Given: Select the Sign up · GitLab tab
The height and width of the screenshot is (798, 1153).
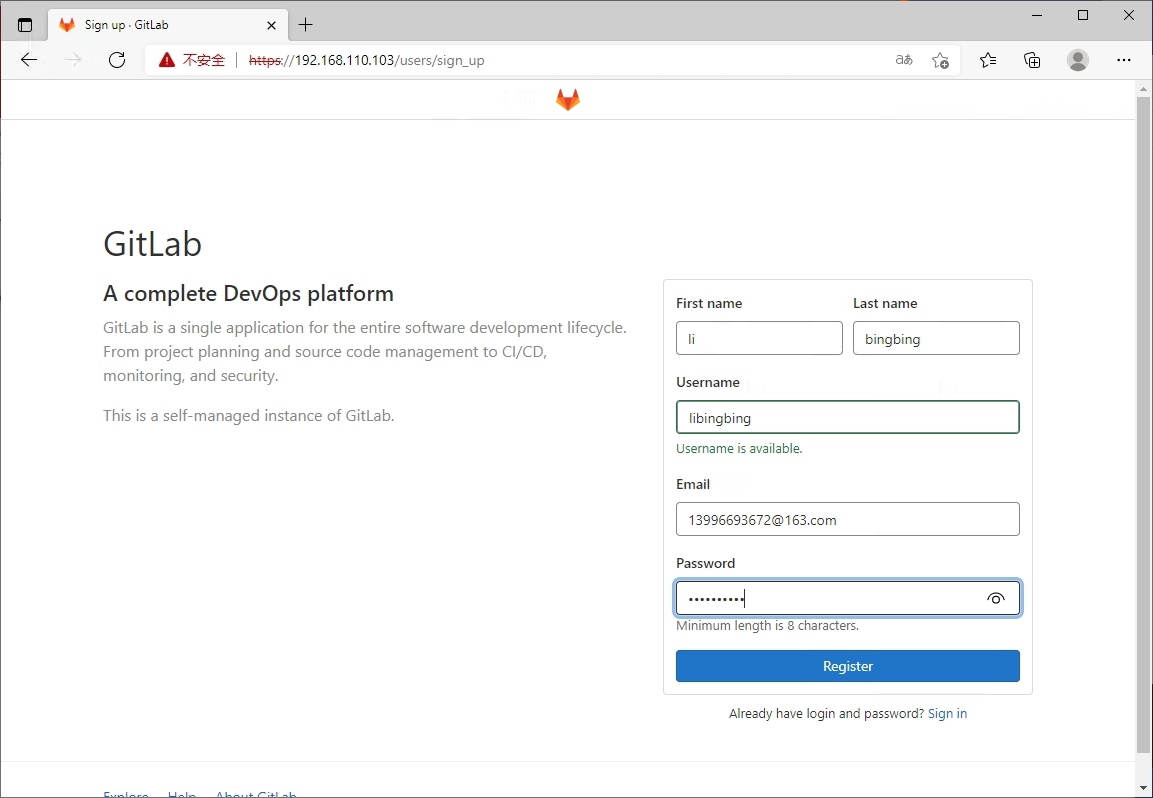Looking at the screenshot, I should (168, 25).
